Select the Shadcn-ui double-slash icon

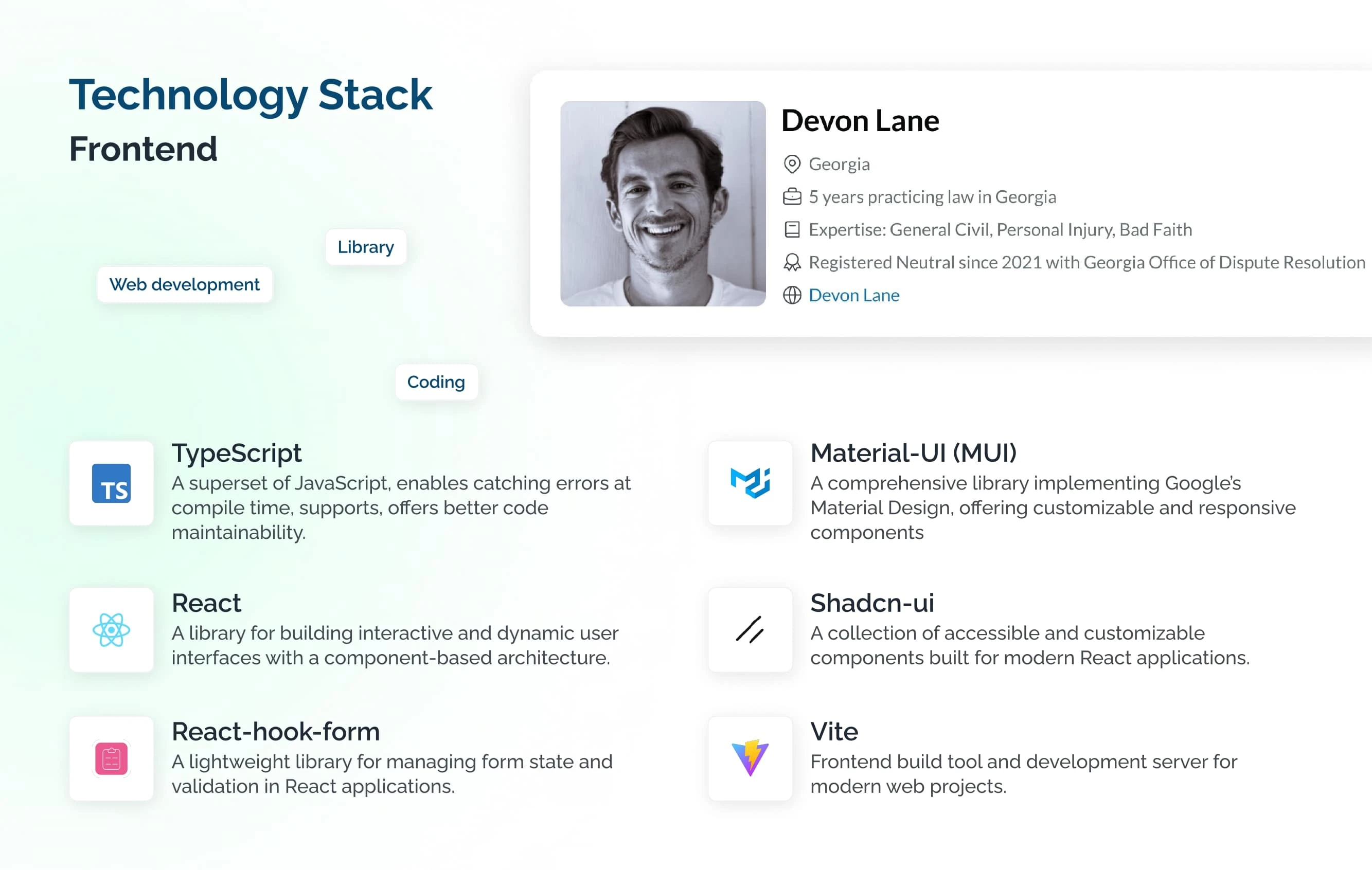click(x=750, y=630)
